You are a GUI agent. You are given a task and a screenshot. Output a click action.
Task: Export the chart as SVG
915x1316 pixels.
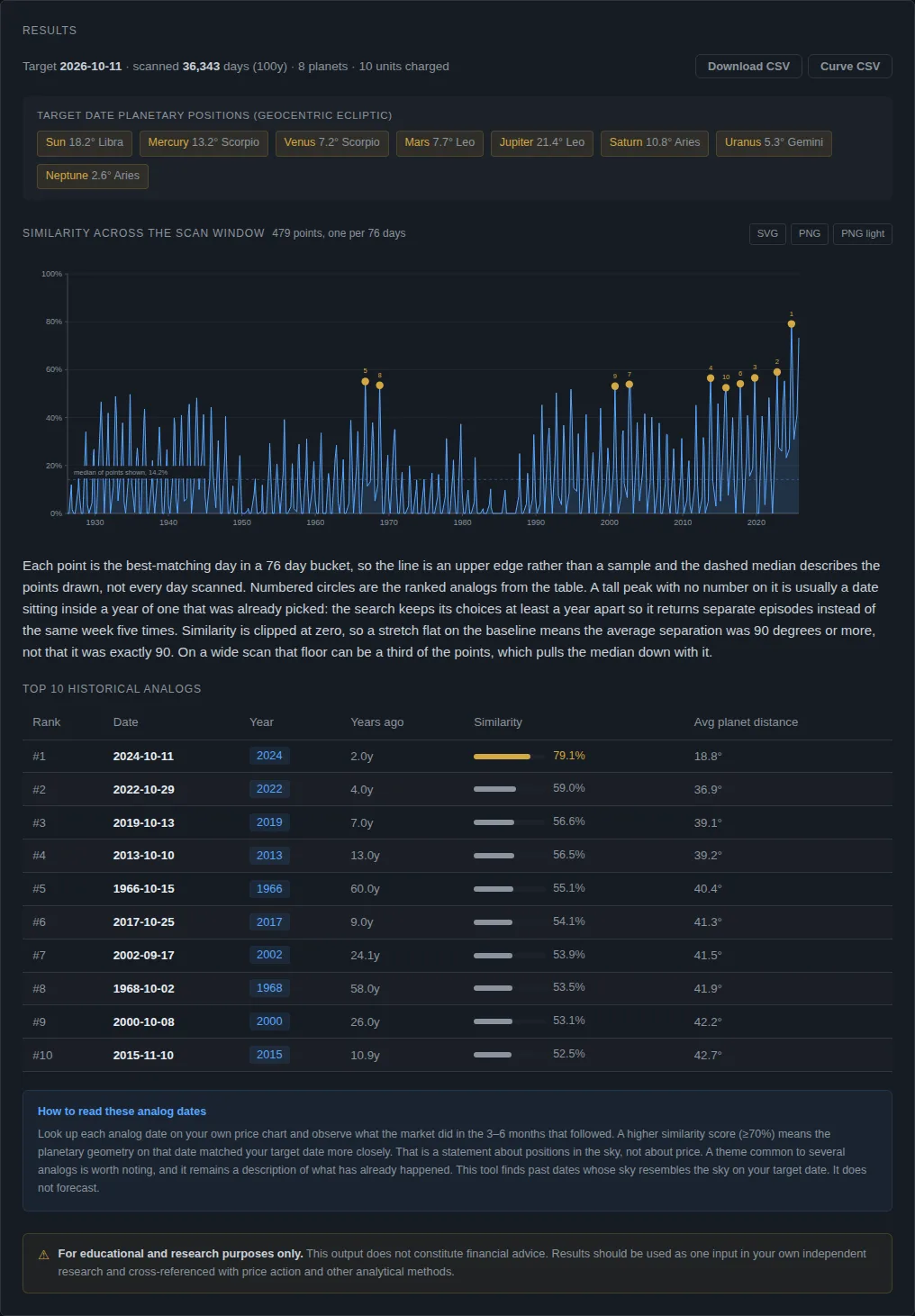pos(767,234)
